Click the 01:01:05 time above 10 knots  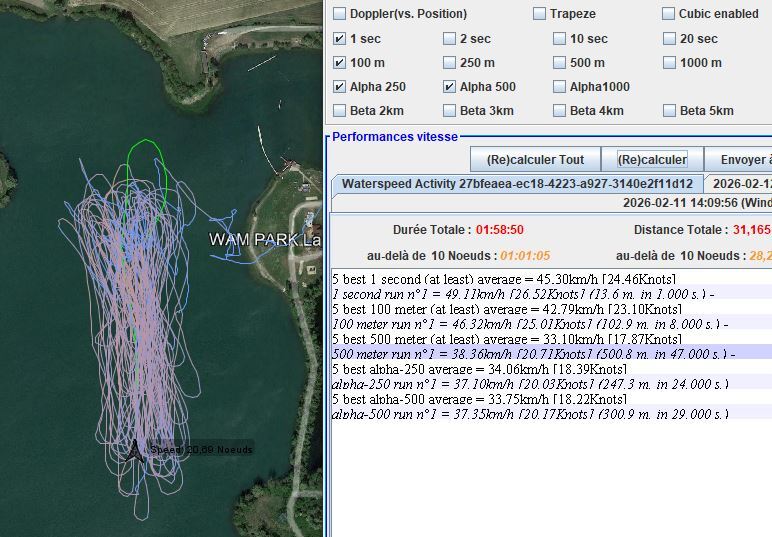pos(525,256)
